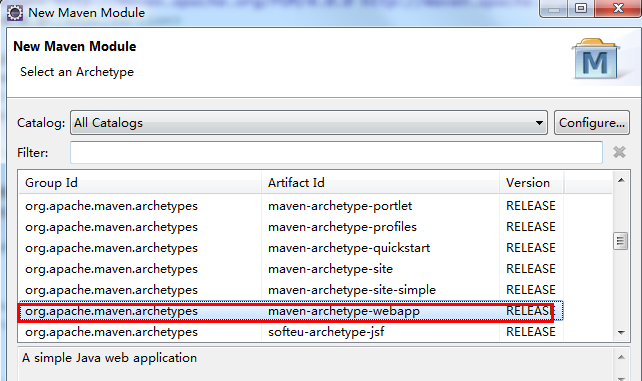Click the archetype list scroll down arrow

(621, 332)
